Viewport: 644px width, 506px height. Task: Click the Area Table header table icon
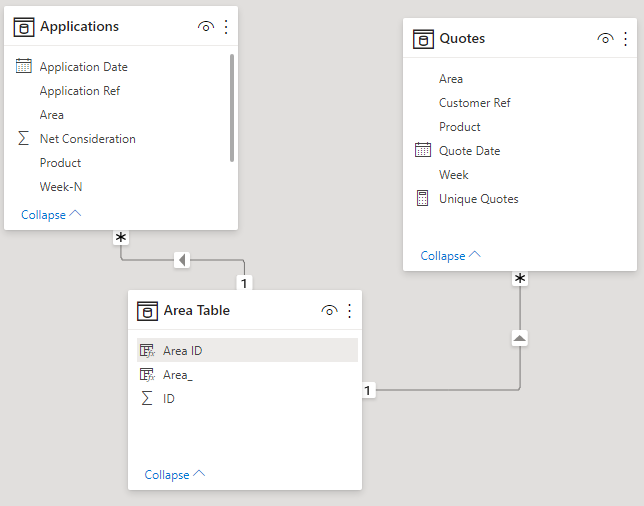147,311
